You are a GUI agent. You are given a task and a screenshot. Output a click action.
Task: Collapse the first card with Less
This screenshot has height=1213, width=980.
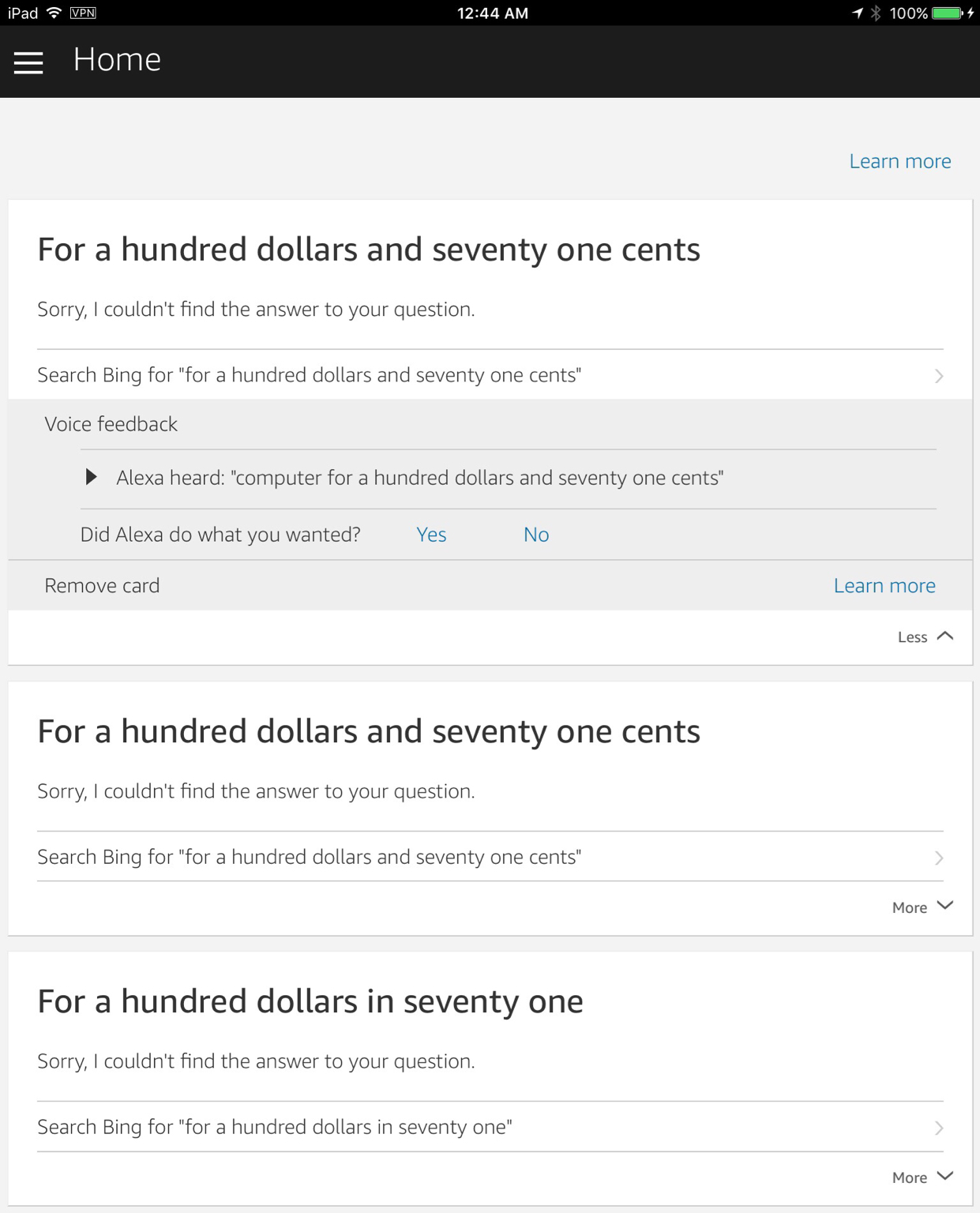pyautogui.click(x=926, y=637)
